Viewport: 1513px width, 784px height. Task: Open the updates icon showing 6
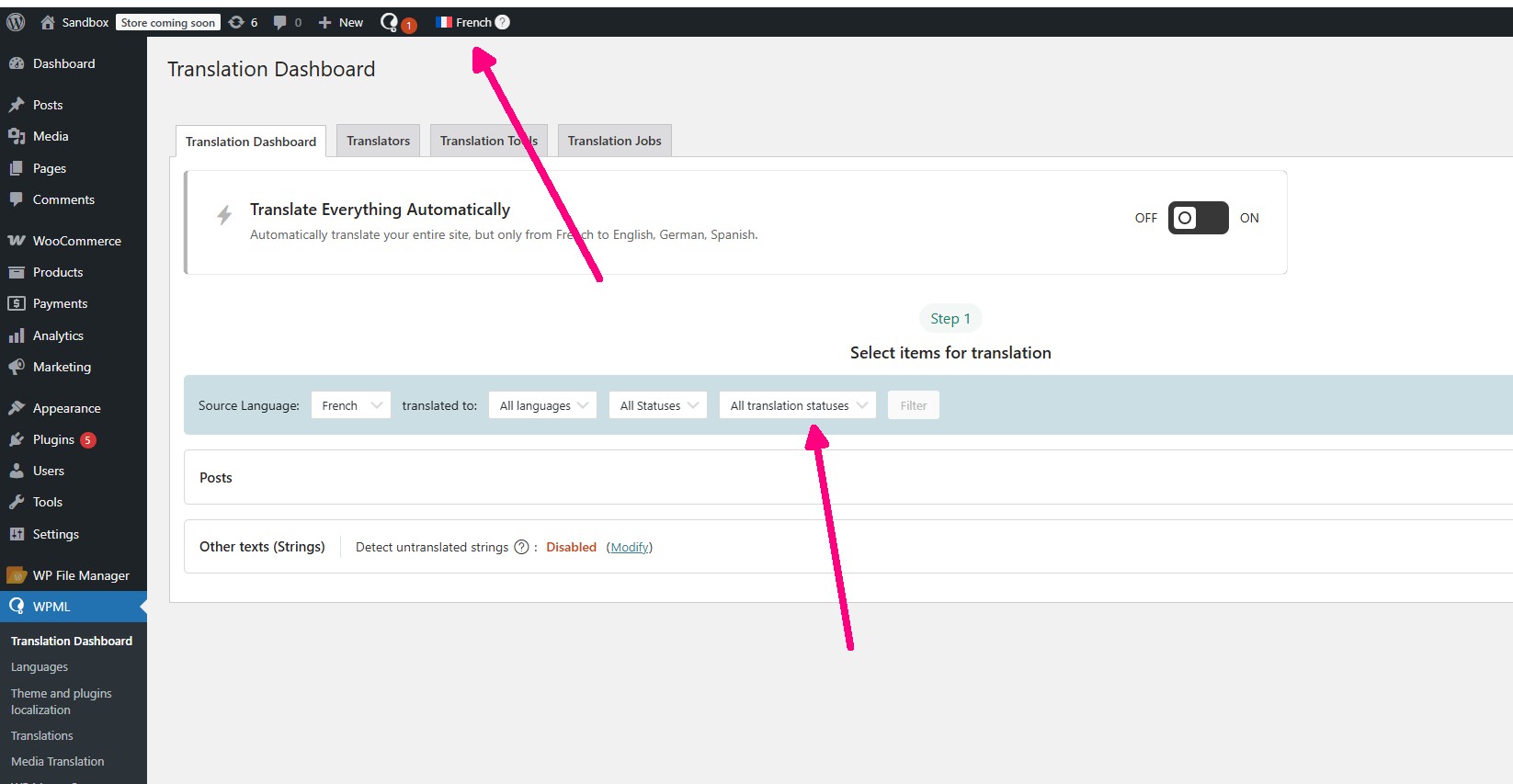pyautogui.click(x=236, y=22)
